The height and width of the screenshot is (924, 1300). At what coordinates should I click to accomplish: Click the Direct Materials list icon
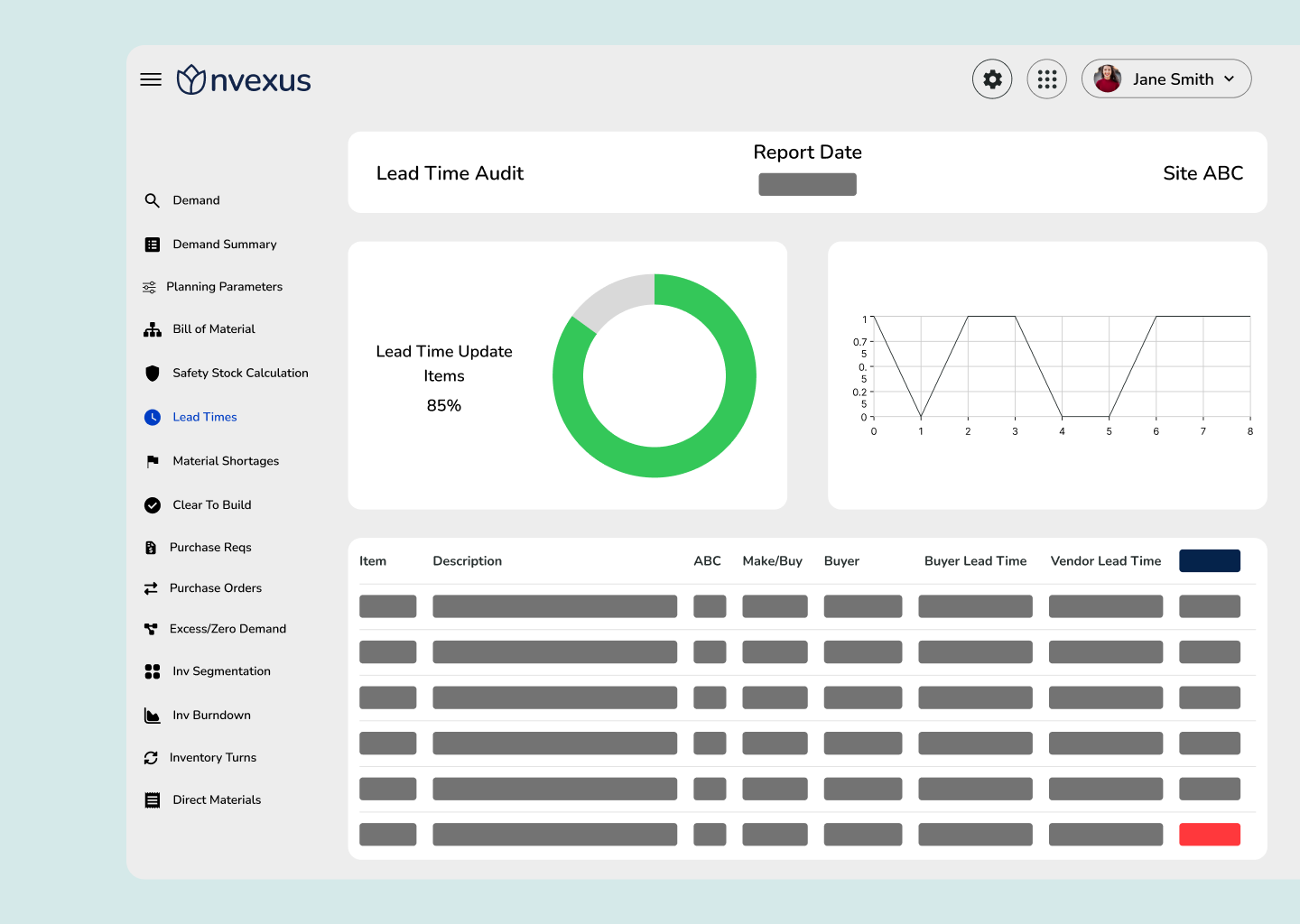(153, 800)
